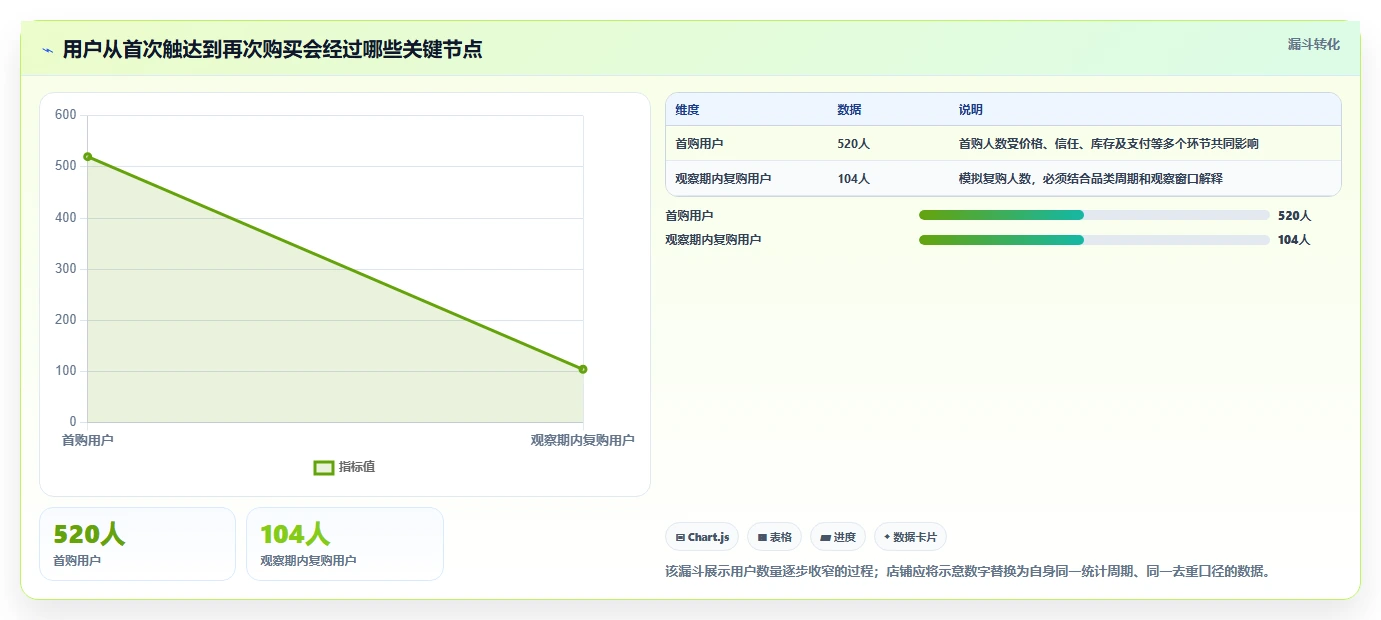Click description 模拟复购人数,必须结合品类周期和观察窗口解释
Image resolution: width=1381 pixels, height=620 pixels.
pos(1090,179)
